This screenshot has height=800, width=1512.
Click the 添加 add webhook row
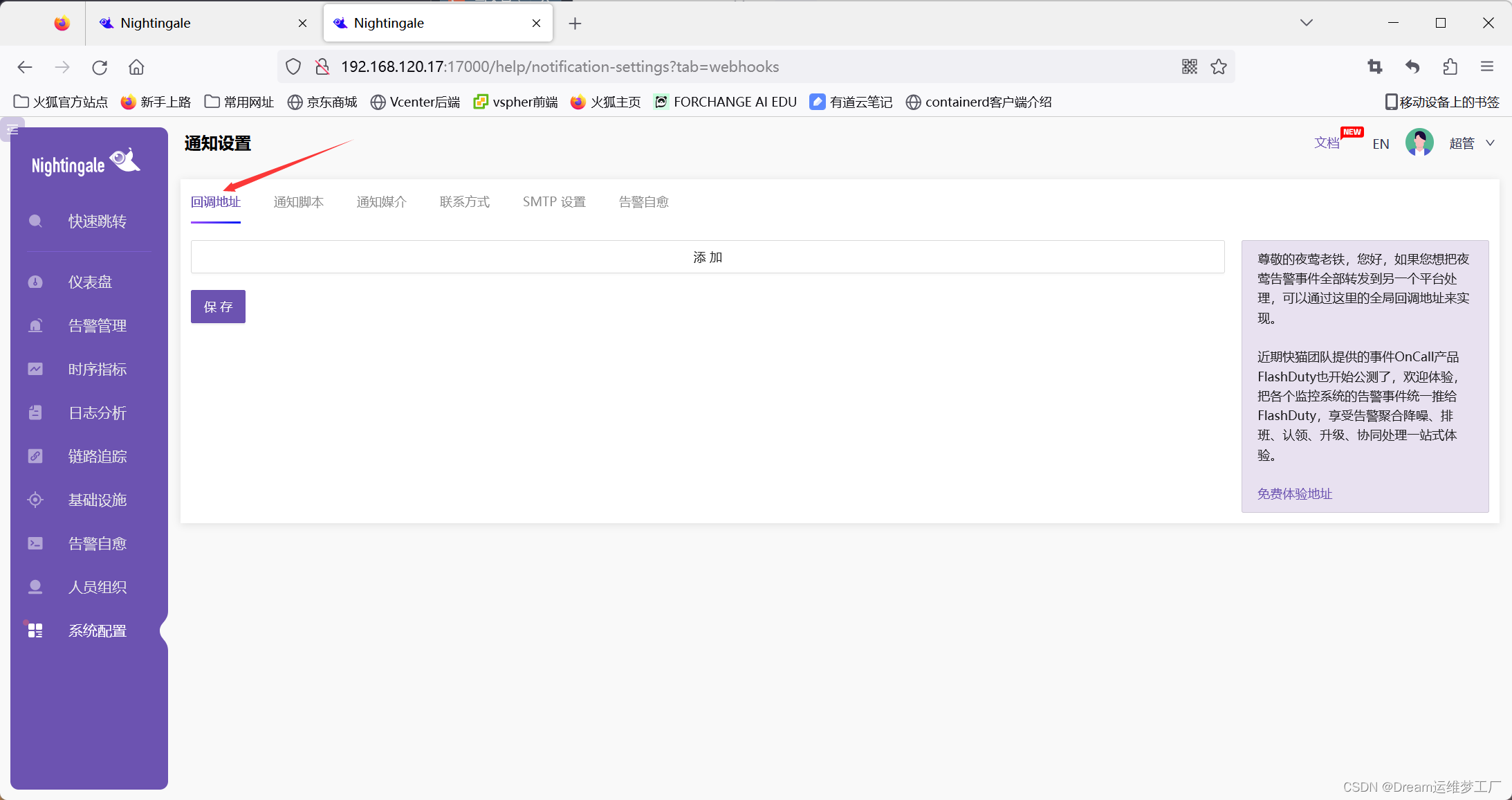708,257
